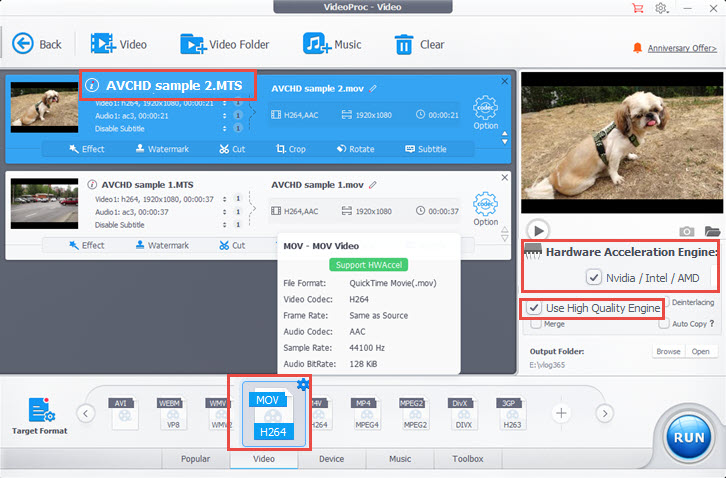This screenshot has width=726, height=478.
Task: Move AVCHD sample 1 up in list
Action: pos(505,229)
